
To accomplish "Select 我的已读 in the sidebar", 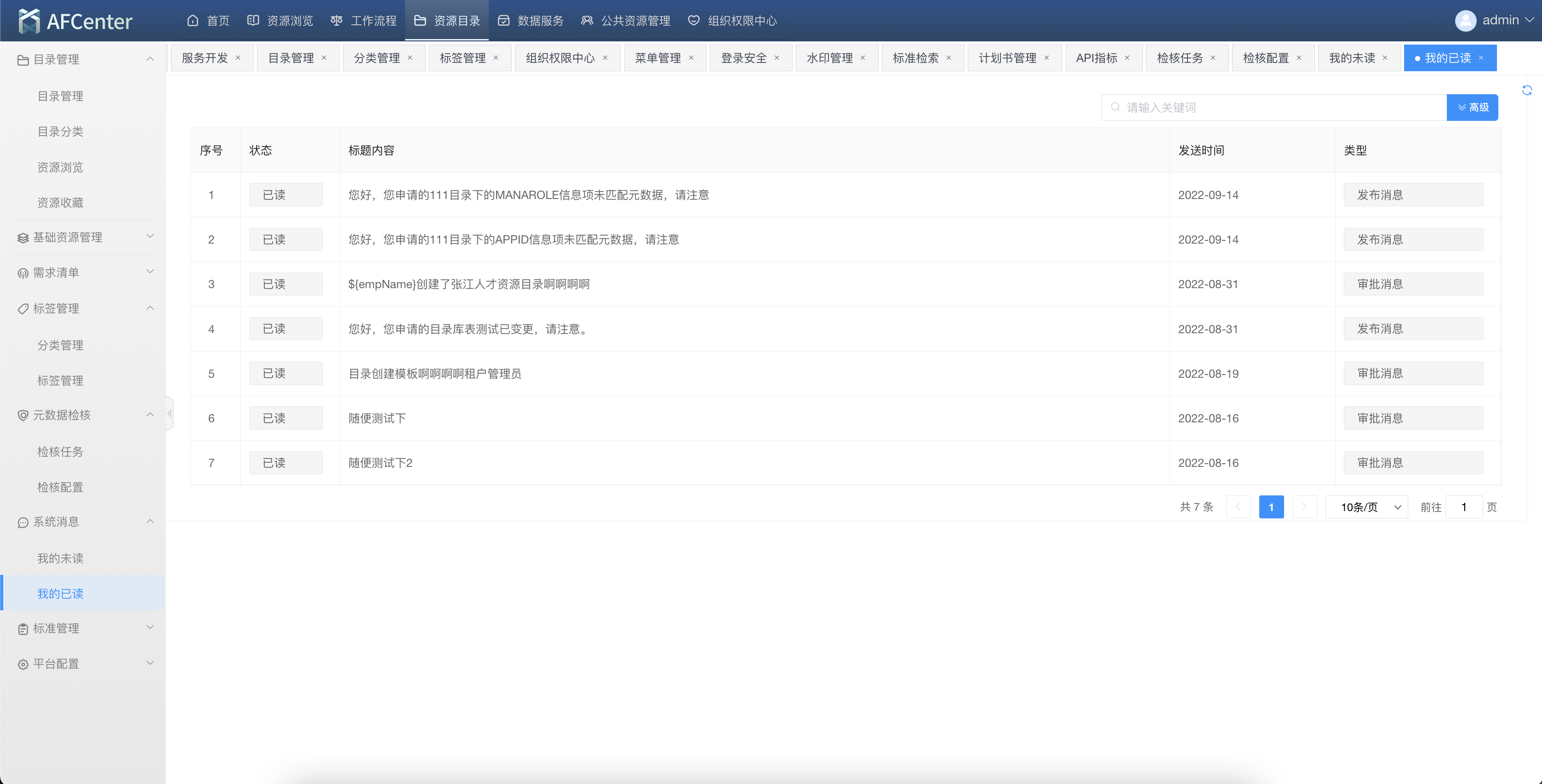I will click(x=83, y=593).
